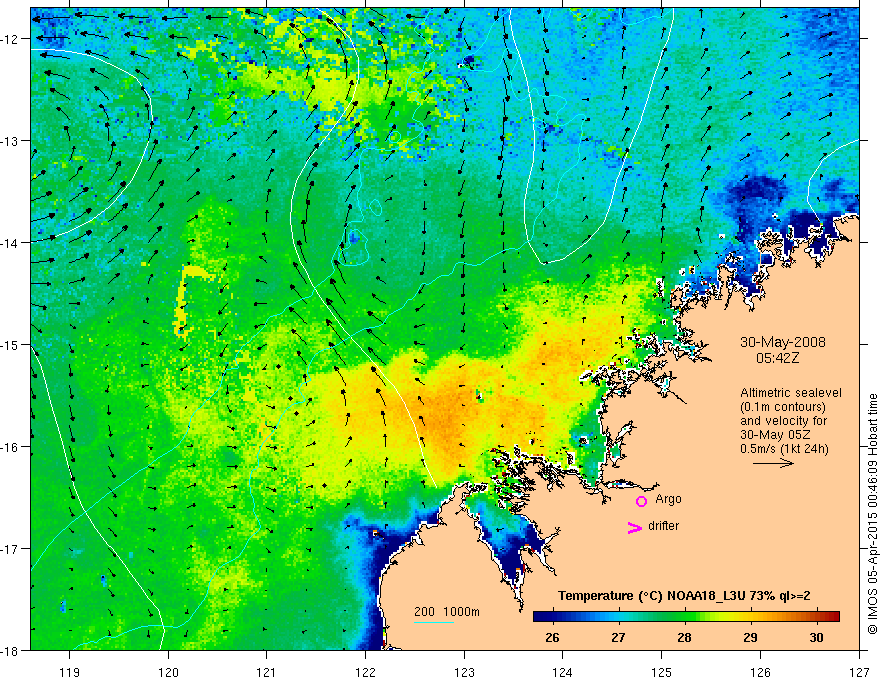Viewport: 880px width, 680px height.
Task: Click the longitude axis label '123'
Action: pyautogui.click(x=464, y=672)
